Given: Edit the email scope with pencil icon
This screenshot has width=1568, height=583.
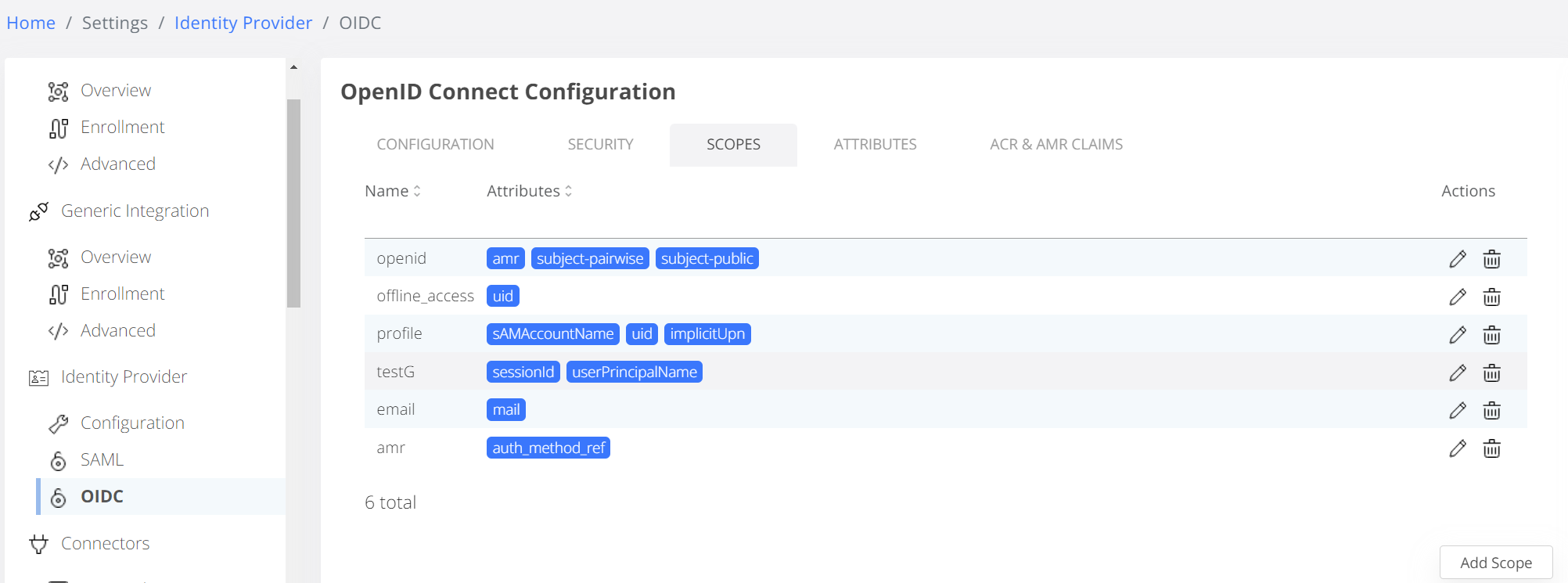Looking at the screenshot, I should (1457, 410).
